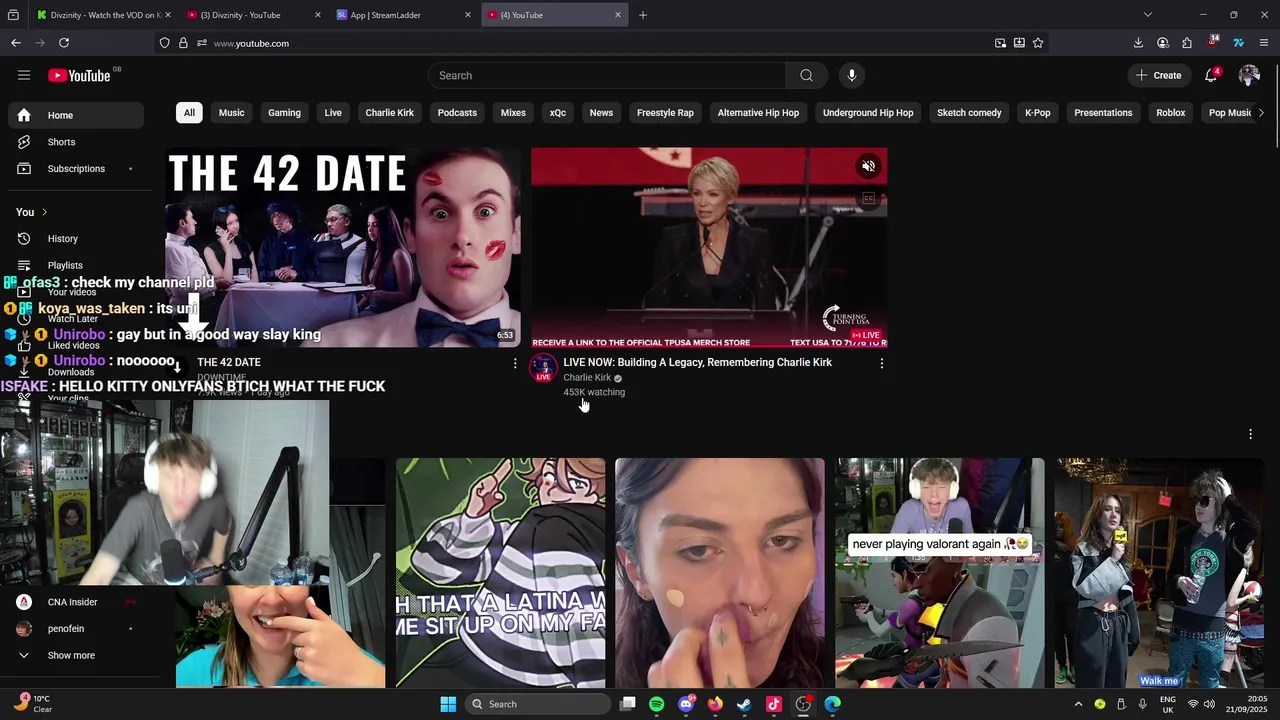Select the Underground Hip Hop chip
The width and height of the screenshot is (1280, 720).
point(868,112)
